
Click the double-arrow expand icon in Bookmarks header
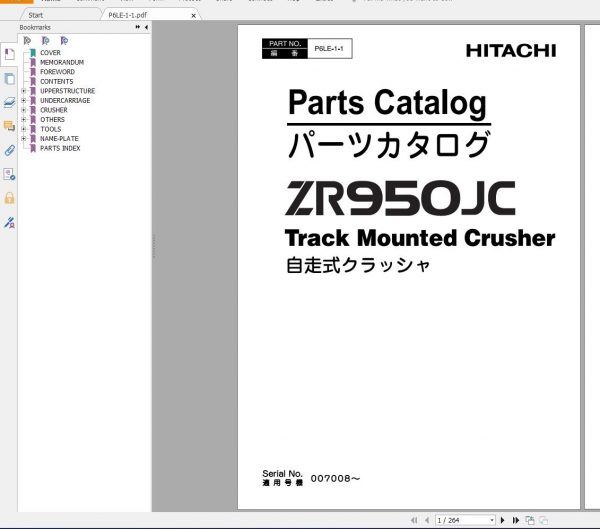[138, 27]
